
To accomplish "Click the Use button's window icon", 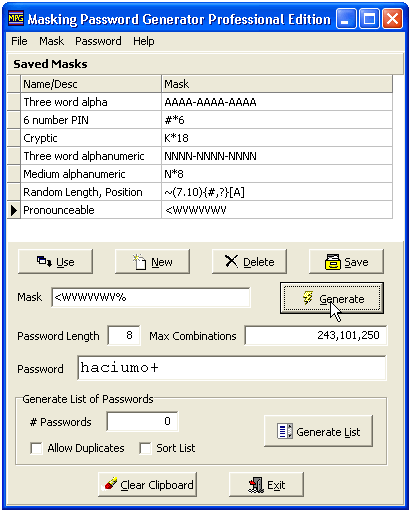I will 44,261.
